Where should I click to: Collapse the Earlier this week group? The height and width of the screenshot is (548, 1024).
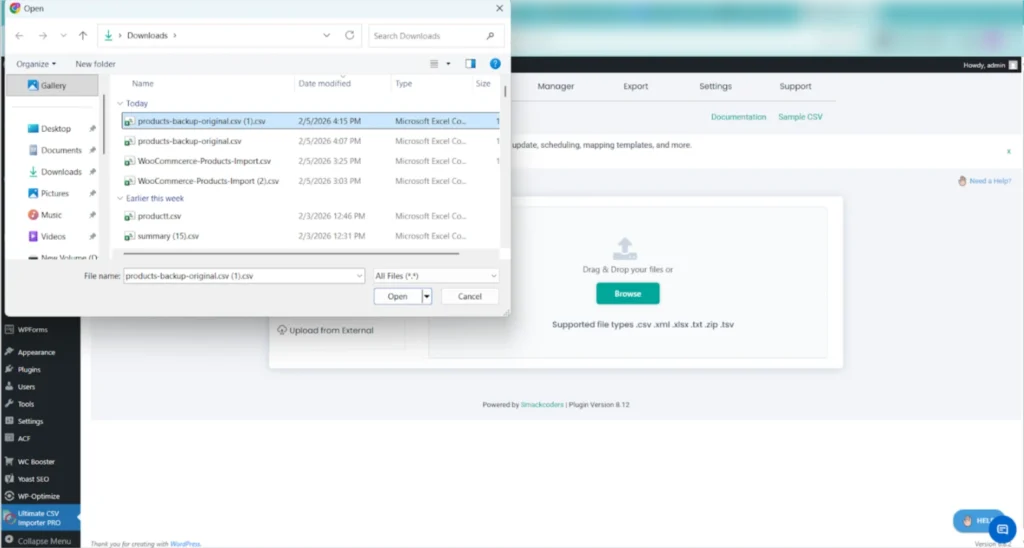pyautogui.click(x=120, y=199)
